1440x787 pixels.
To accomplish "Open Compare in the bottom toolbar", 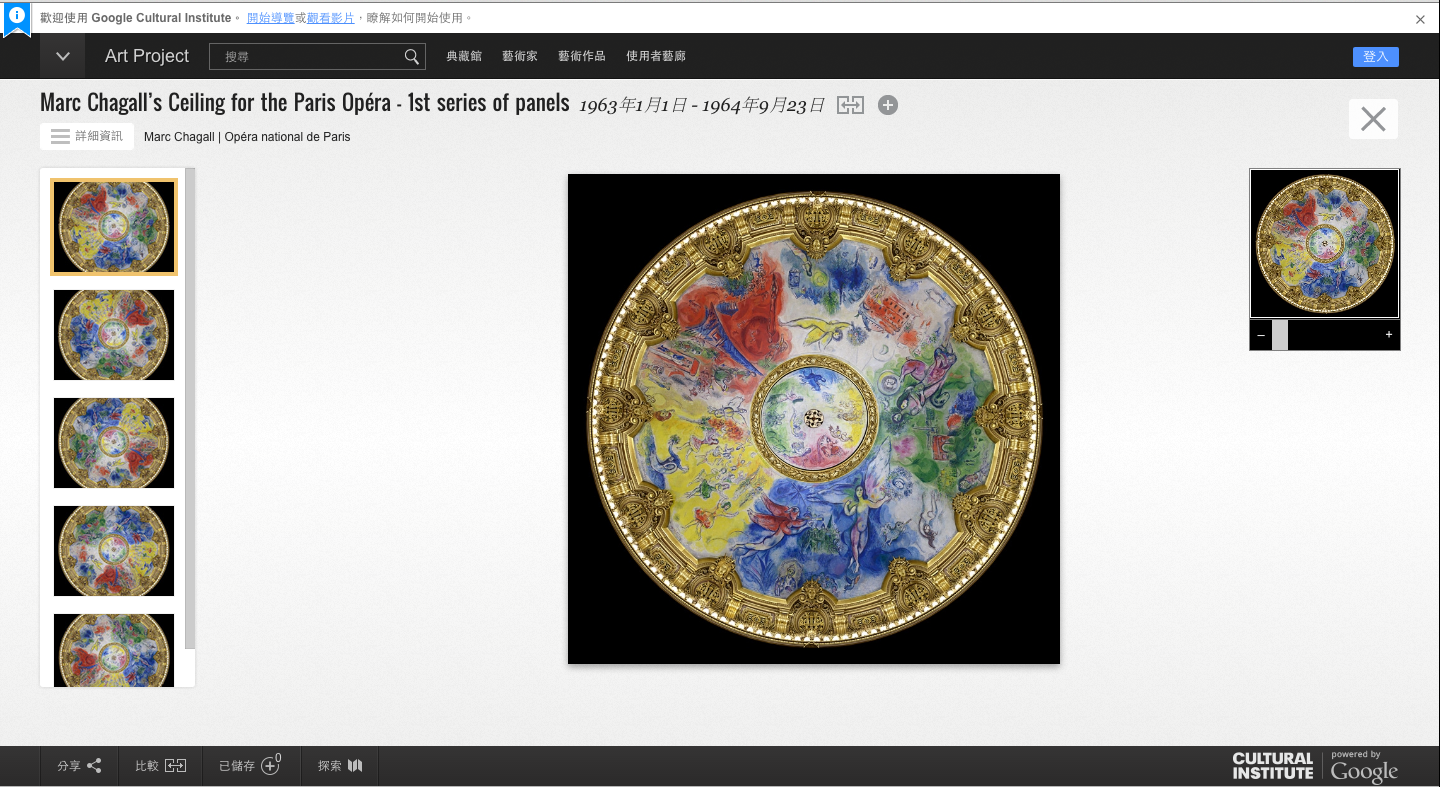I will click(x=161, y=766).
